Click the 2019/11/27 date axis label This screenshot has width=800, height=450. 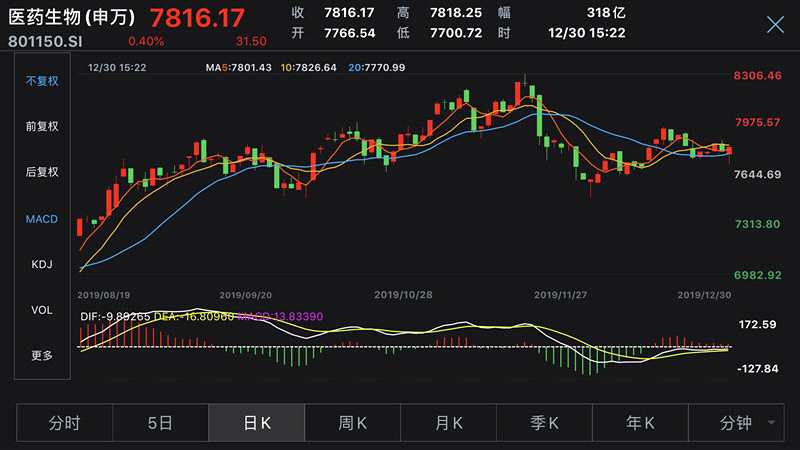pyautogui.click(x=560, y=295)
